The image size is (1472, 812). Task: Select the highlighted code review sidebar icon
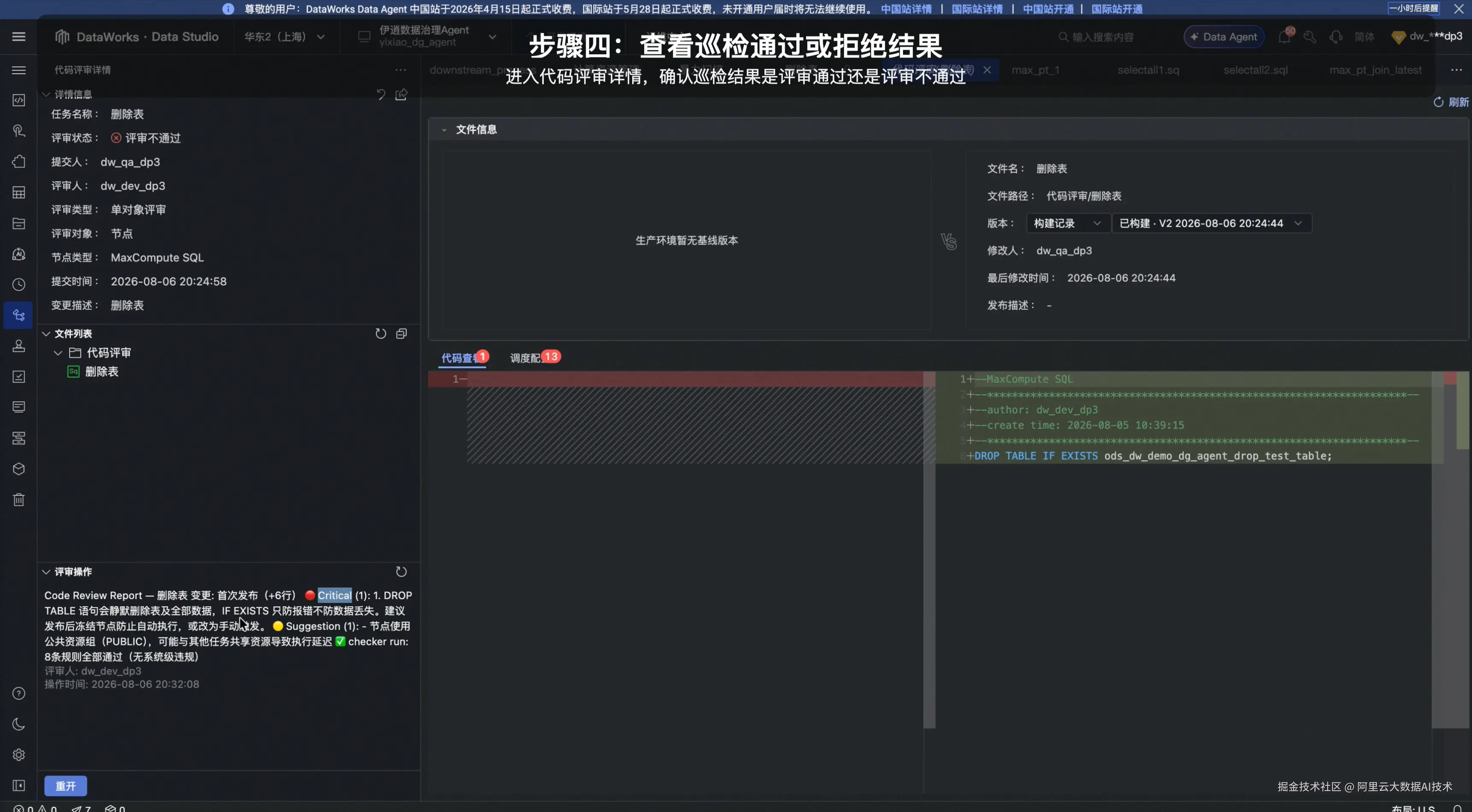coord(19,315)
